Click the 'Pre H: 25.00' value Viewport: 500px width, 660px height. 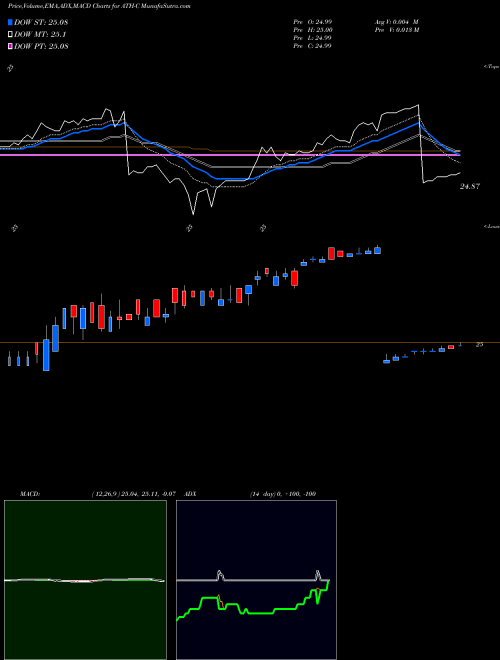[313, 30]
